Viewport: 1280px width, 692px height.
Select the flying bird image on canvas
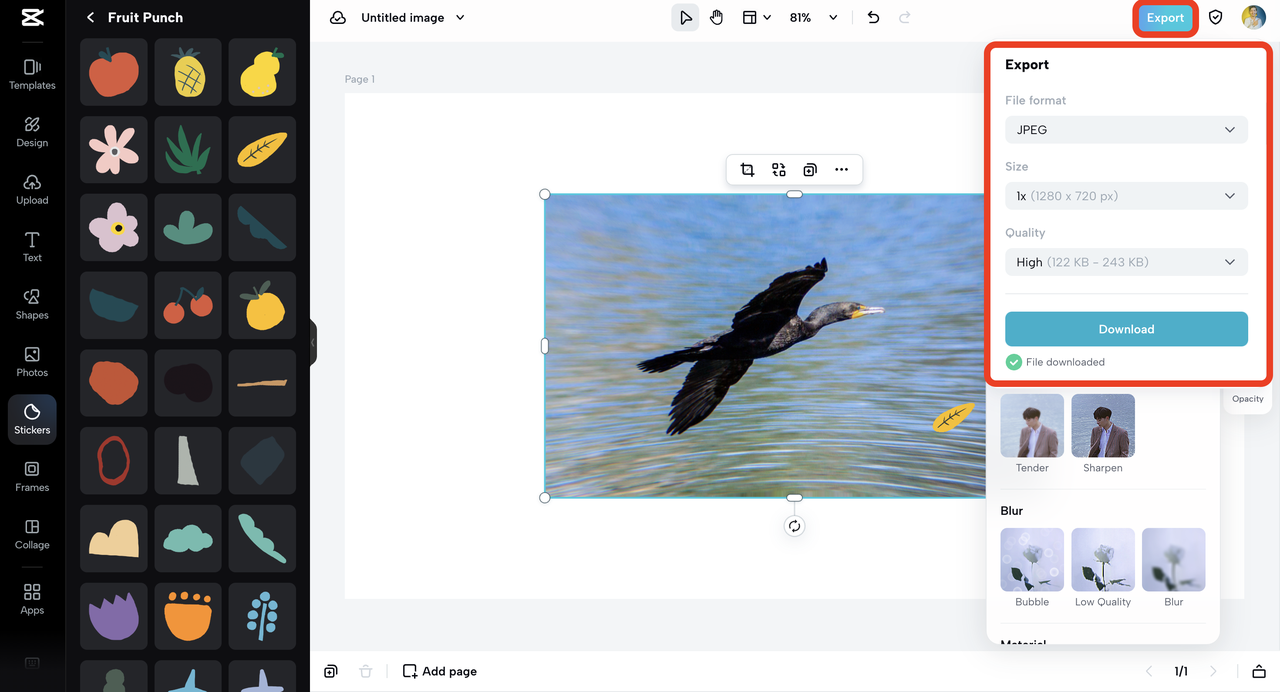point(764,345)
